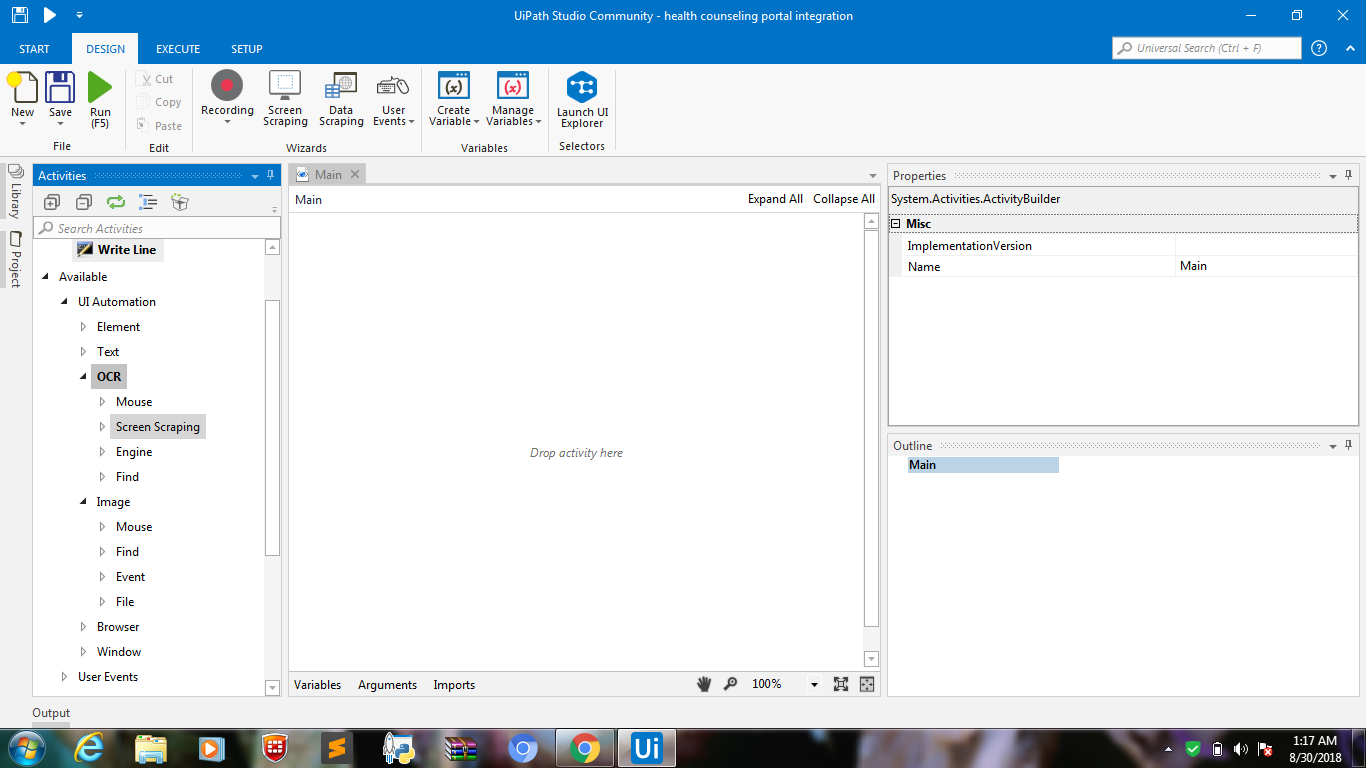
Task: Close the Main document tab
Action: 355,174
